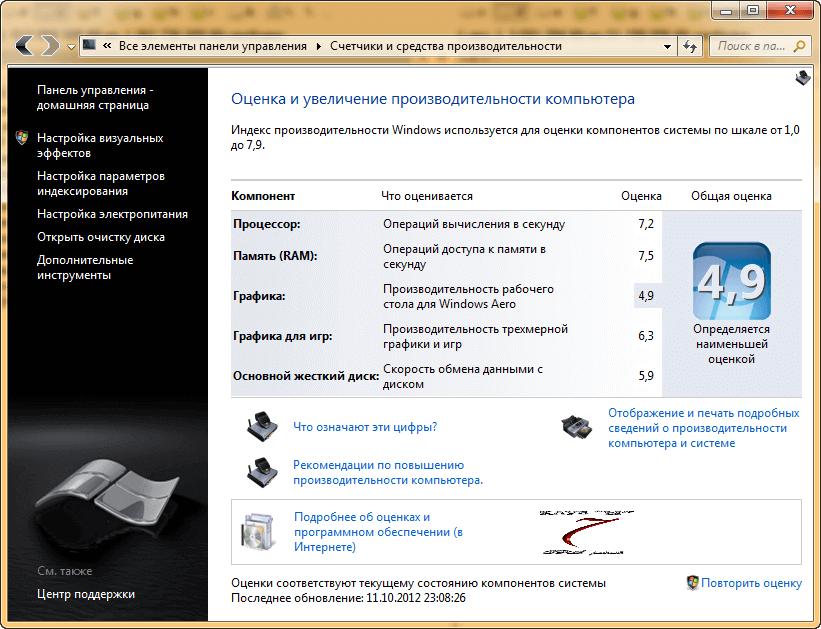This screenshot has height=629, width=821.
Task: Open 'Дополнительные инструменты' link
Action: coord(85,268)
